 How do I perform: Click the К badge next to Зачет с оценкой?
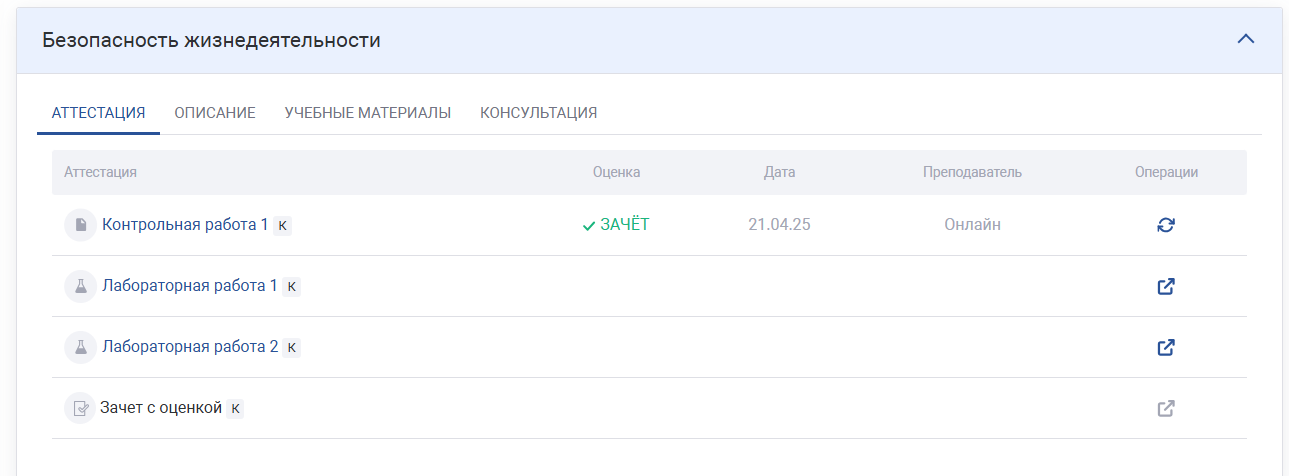(x=235, y=408)
